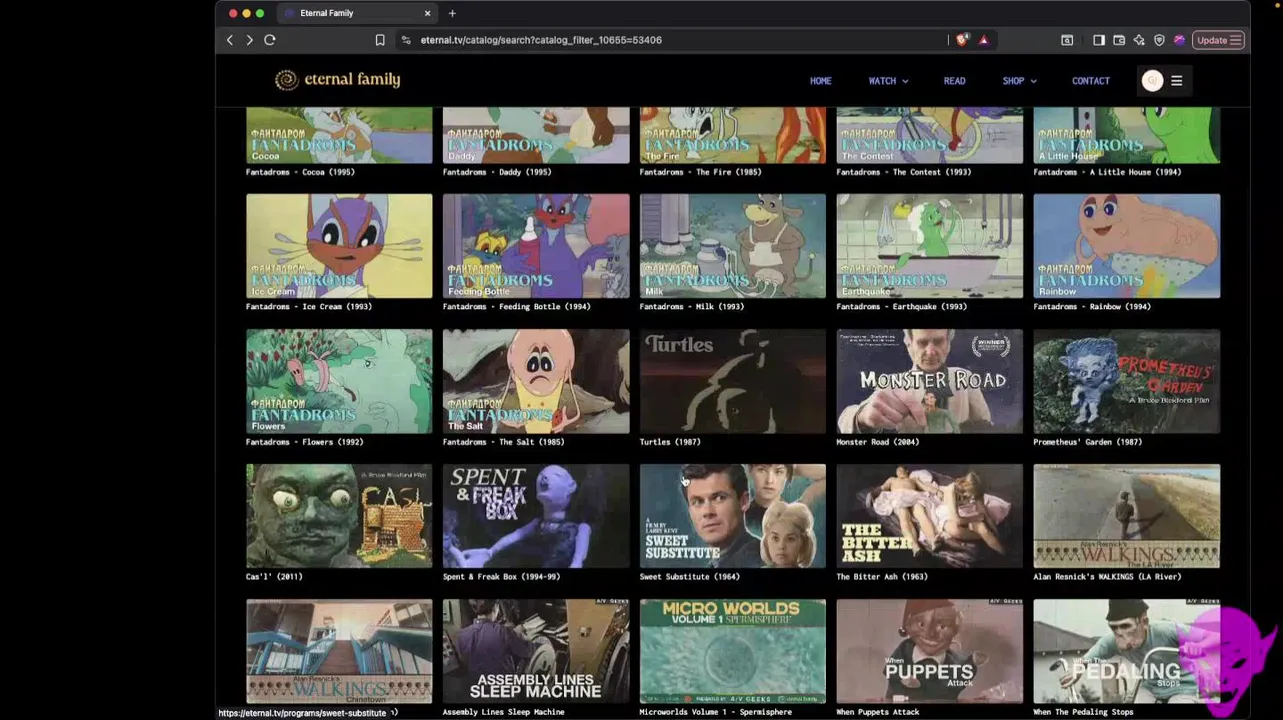Click title link Turtles (1987)
Viewport: 1283px width, 720px height.
[670, 442]
